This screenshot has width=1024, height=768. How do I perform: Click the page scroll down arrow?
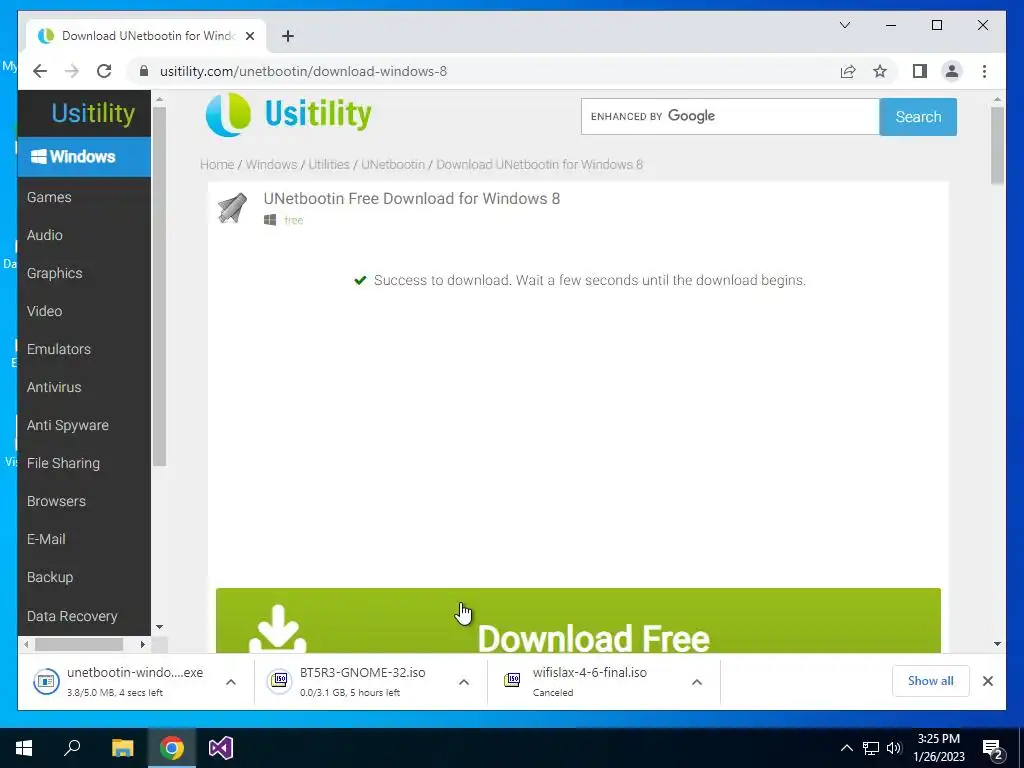pyautogui.click(x=997, y=644)
